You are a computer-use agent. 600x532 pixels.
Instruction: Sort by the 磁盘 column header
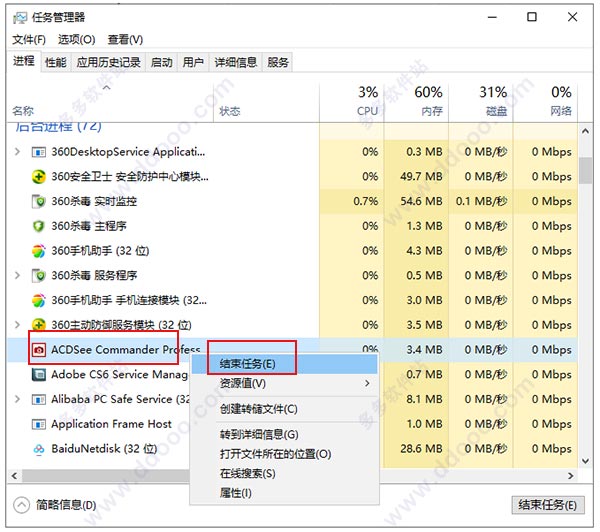point(481,103)
